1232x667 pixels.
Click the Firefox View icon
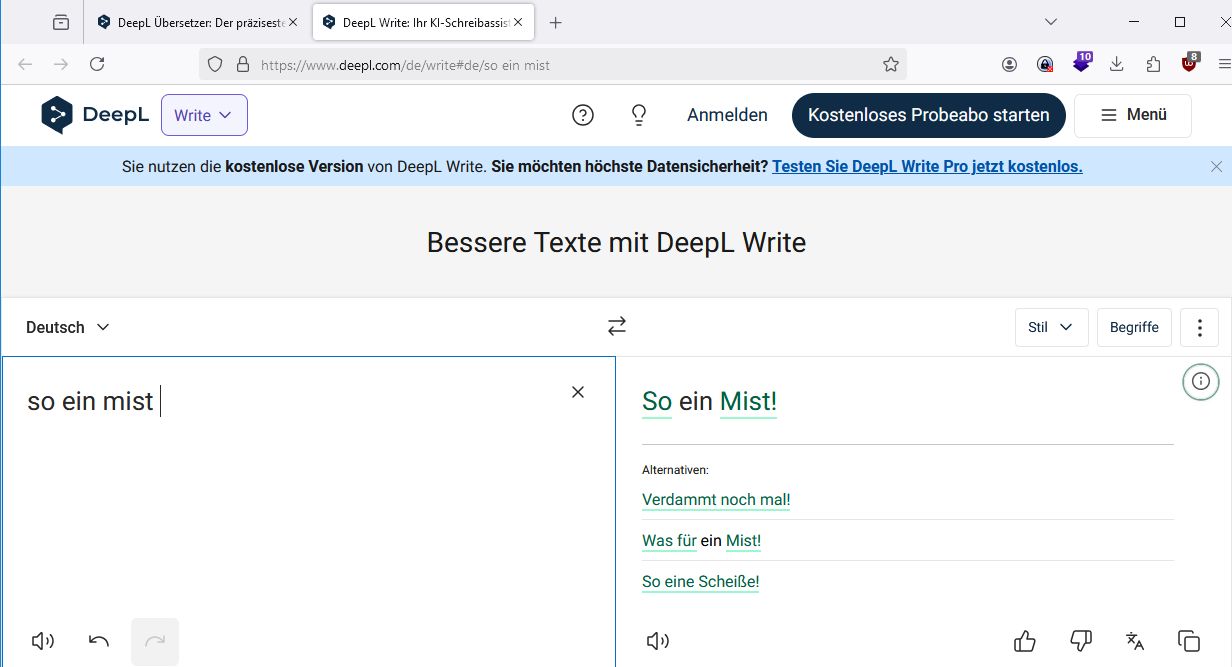pos(61,22)
